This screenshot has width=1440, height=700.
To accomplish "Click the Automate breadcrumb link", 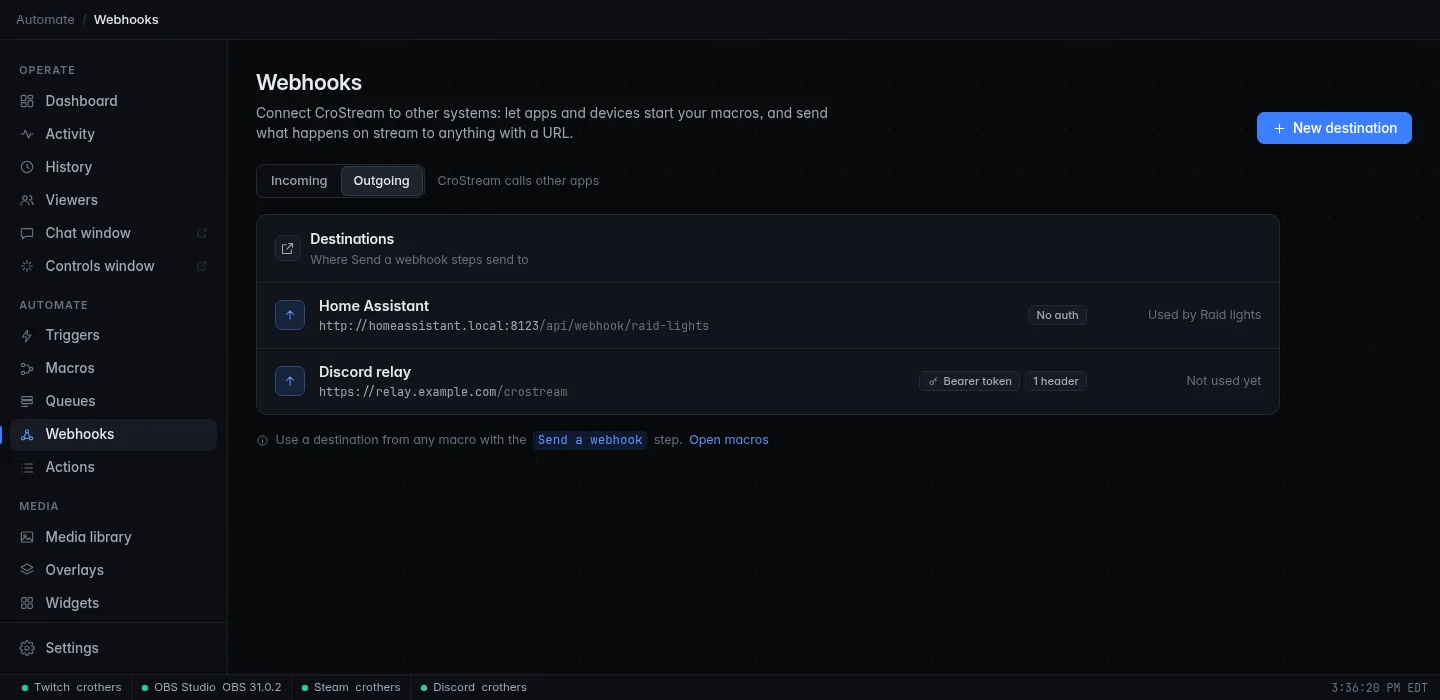I will pyautogui.click(x=45, y=19).
